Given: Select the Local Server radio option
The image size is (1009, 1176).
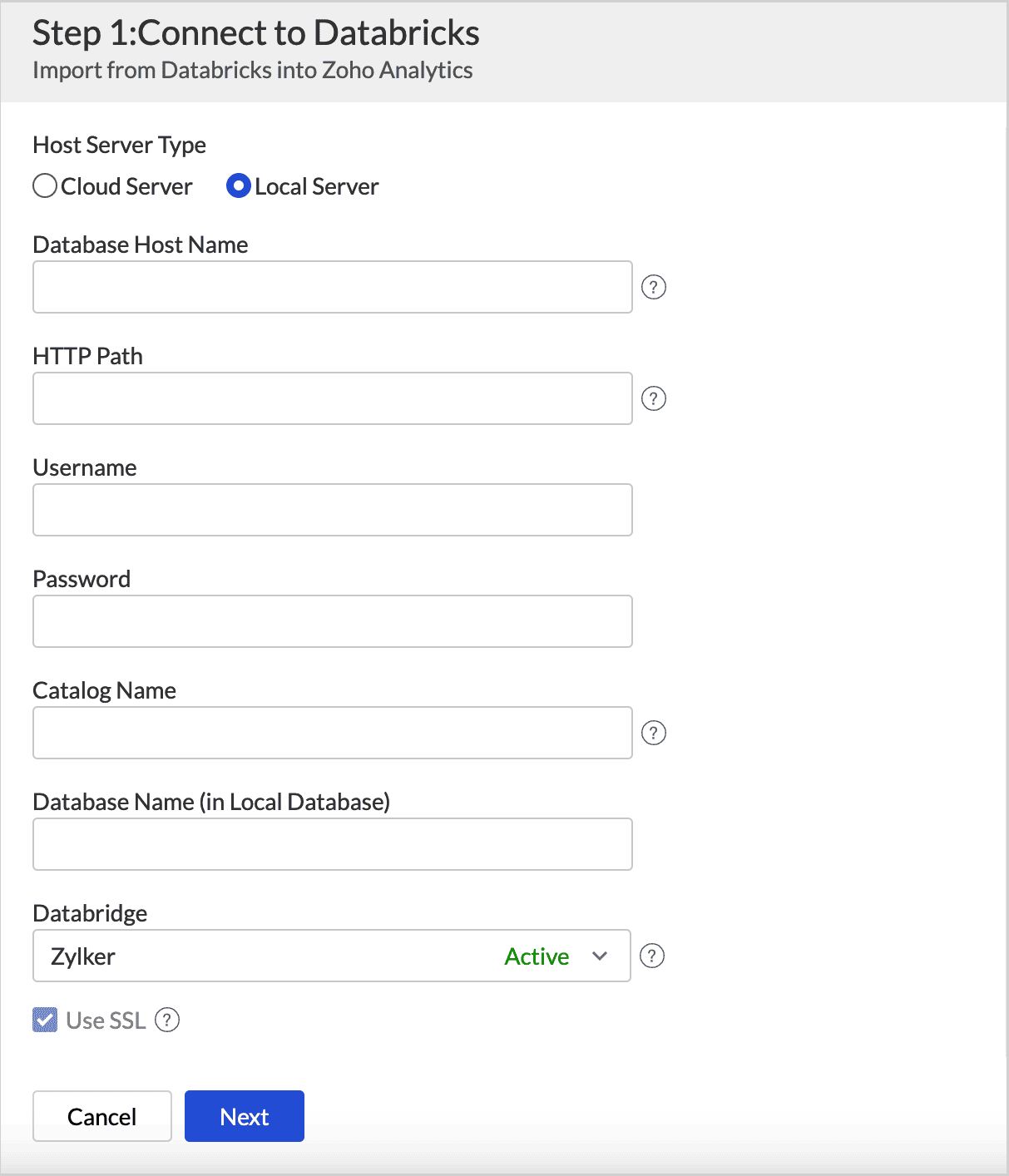Looking at the screenshot, I should 239,186.
